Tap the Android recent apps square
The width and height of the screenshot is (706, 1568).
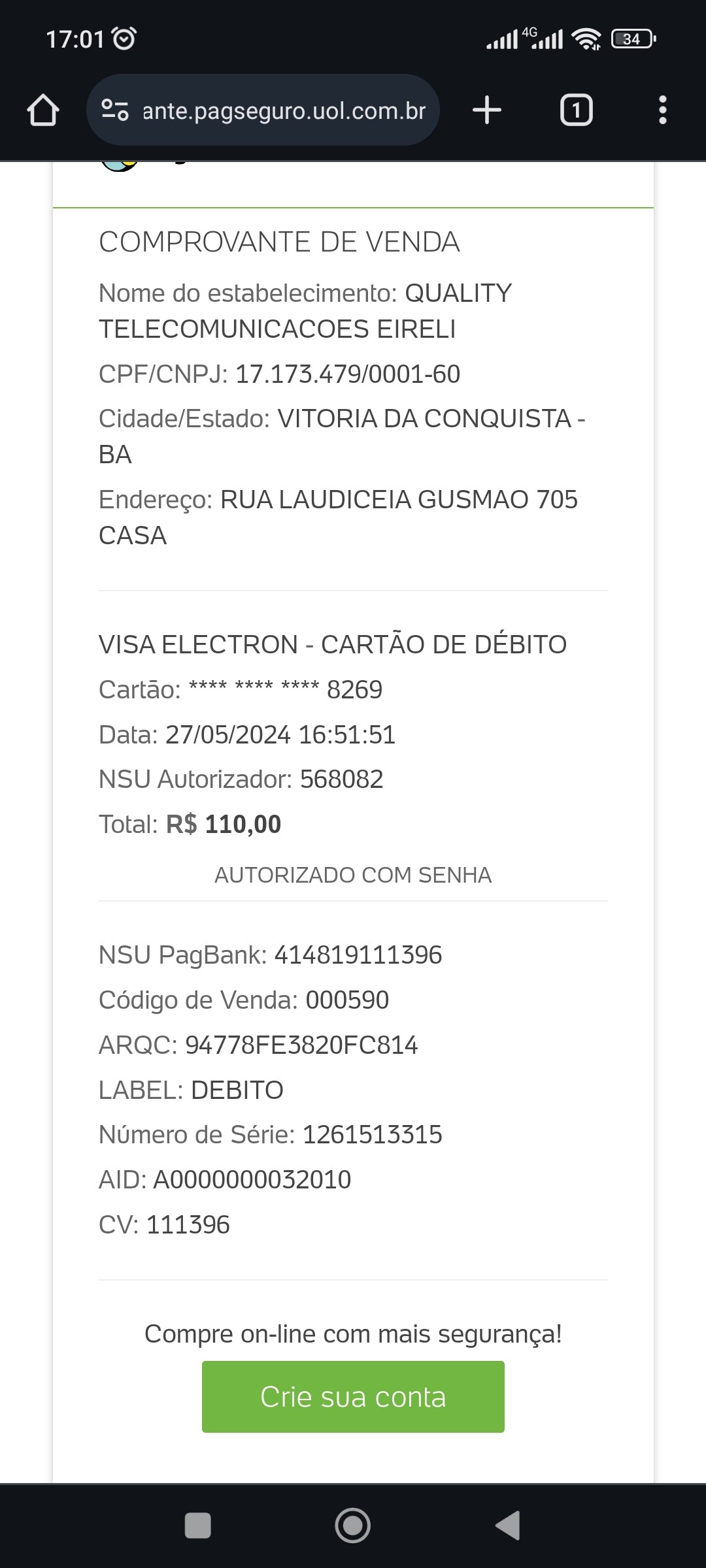[198, 1526]
